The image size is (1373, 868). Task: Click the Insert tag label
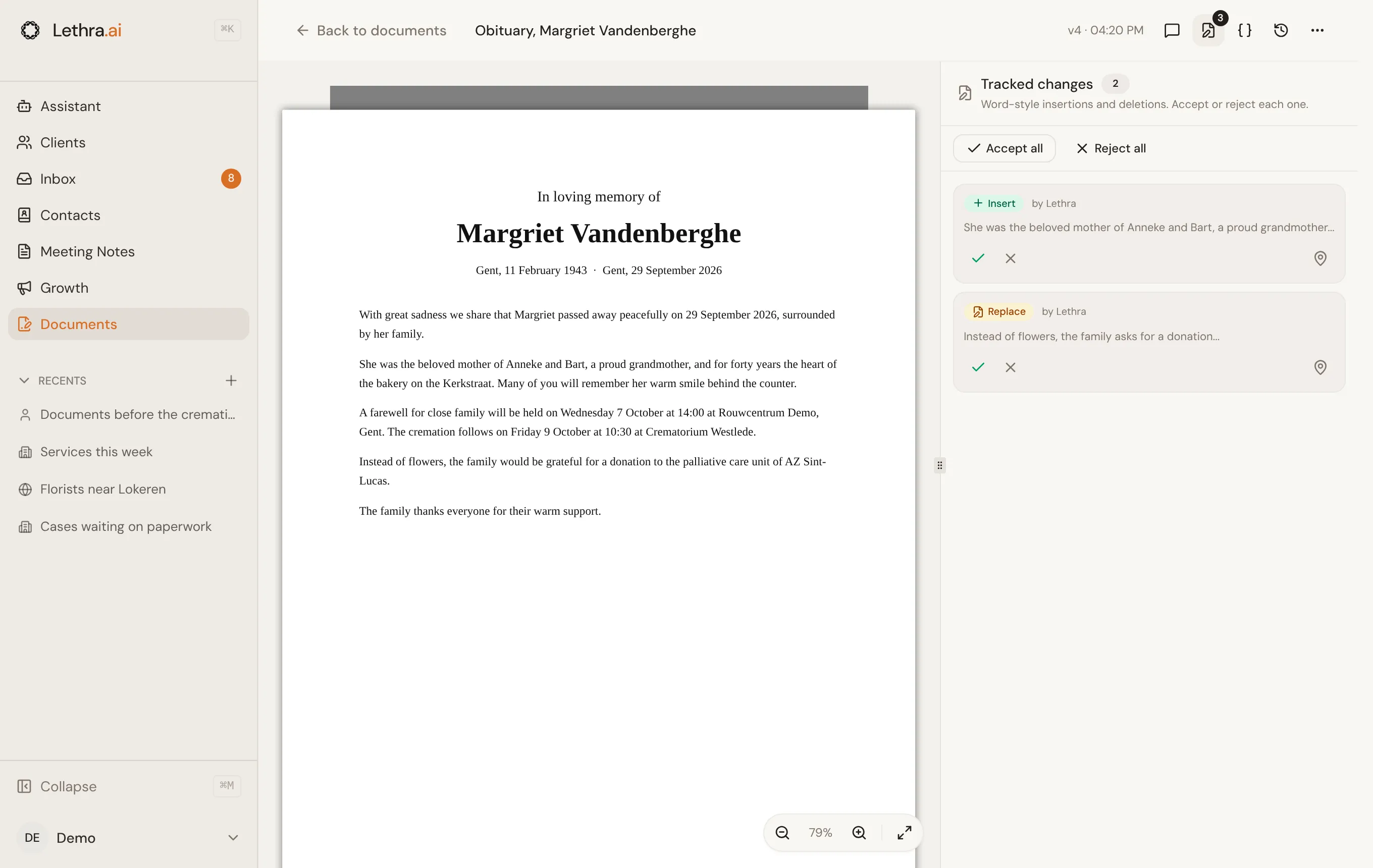[x=994, y=203]
